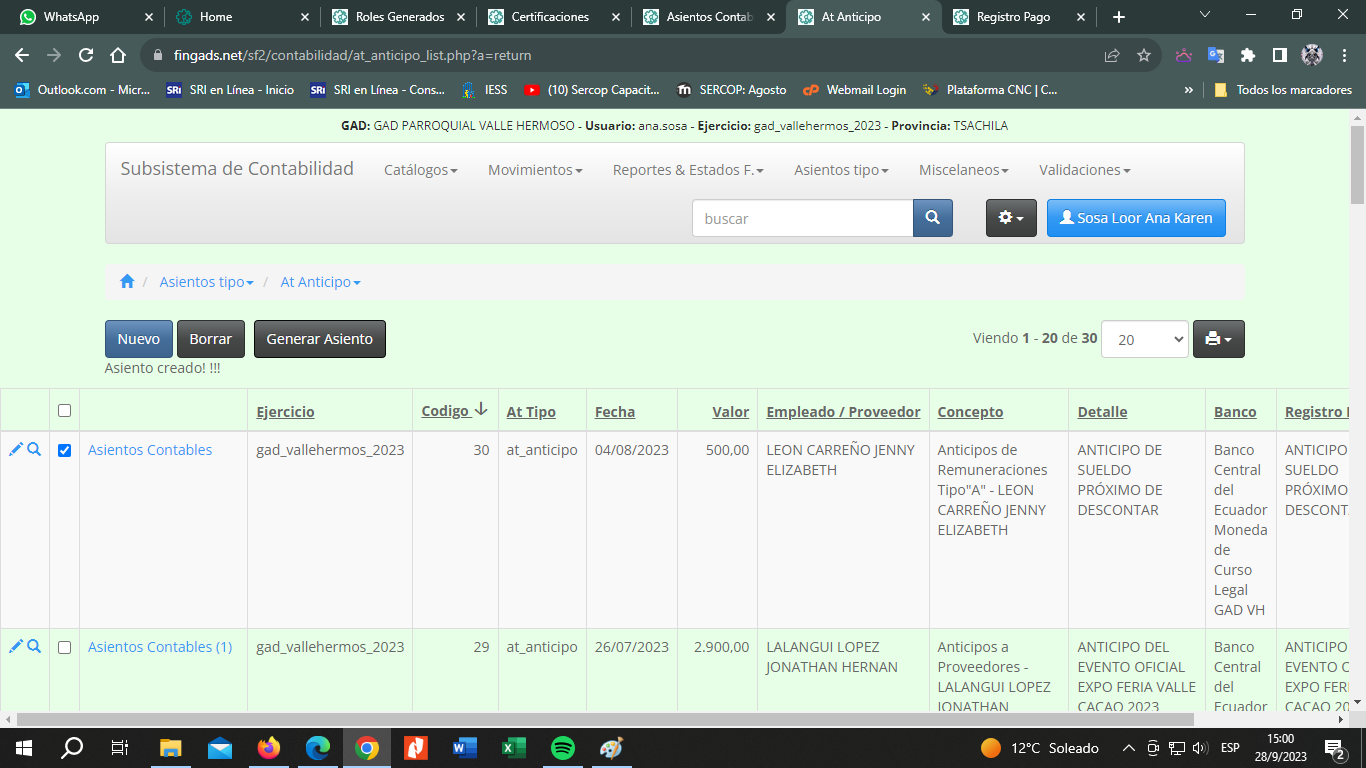Open the Movimientos menu
Viewport: 1366px width, 768px height.
[x=534, y=170]
